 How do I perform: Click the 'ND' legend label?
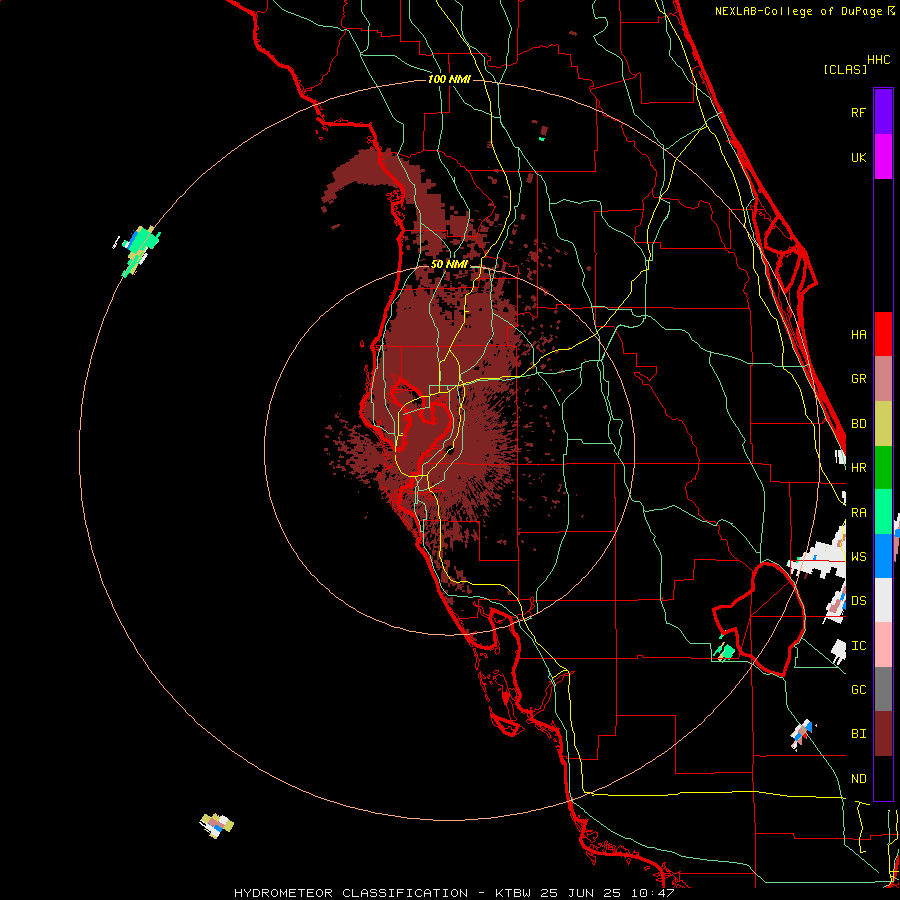tap(858, 779)
